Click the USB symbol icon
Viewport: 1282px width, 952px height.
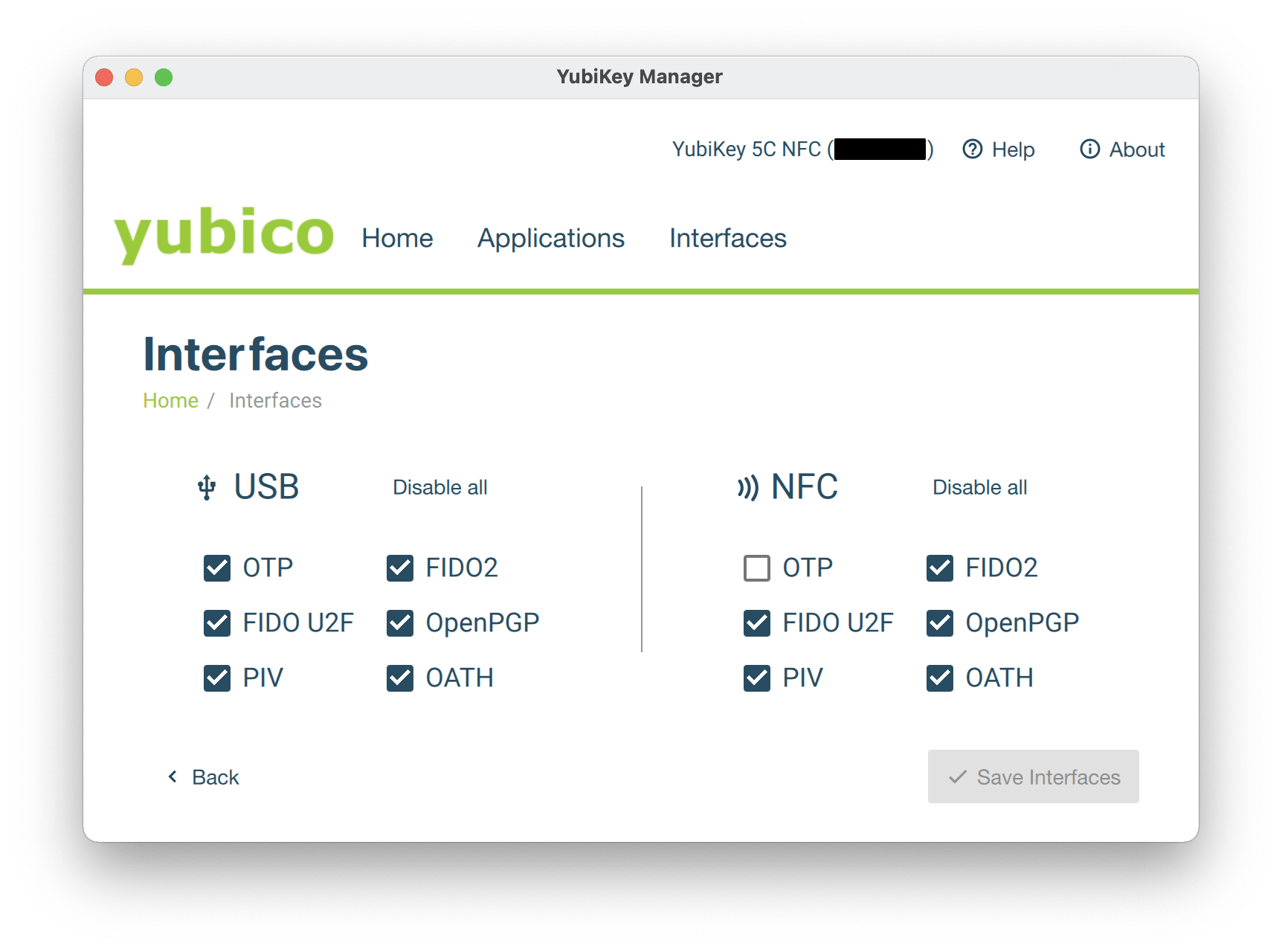[207, 488]
